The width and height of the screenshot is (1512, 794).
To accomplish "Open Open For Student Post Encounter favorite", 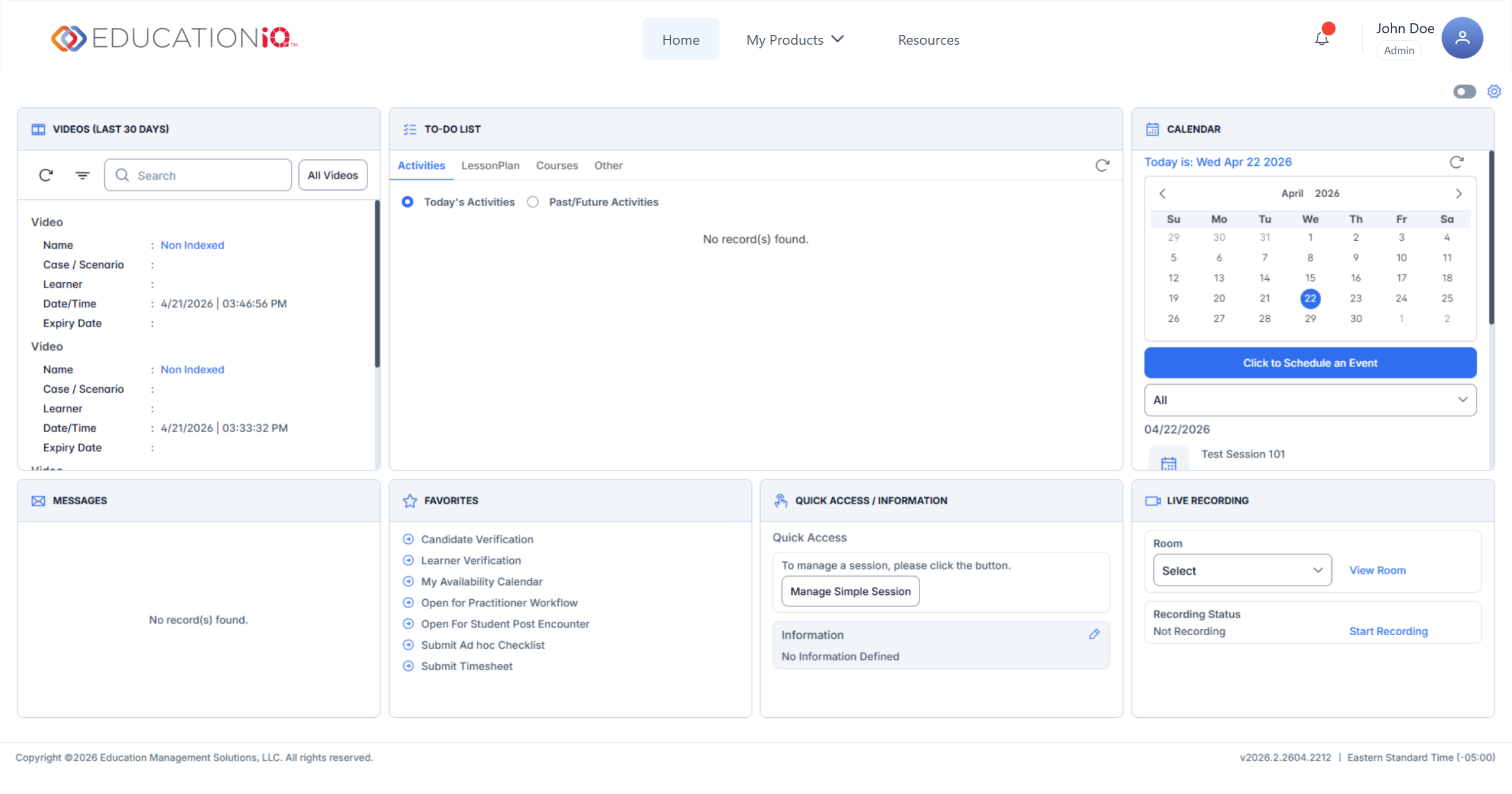I will coord(505,624).
